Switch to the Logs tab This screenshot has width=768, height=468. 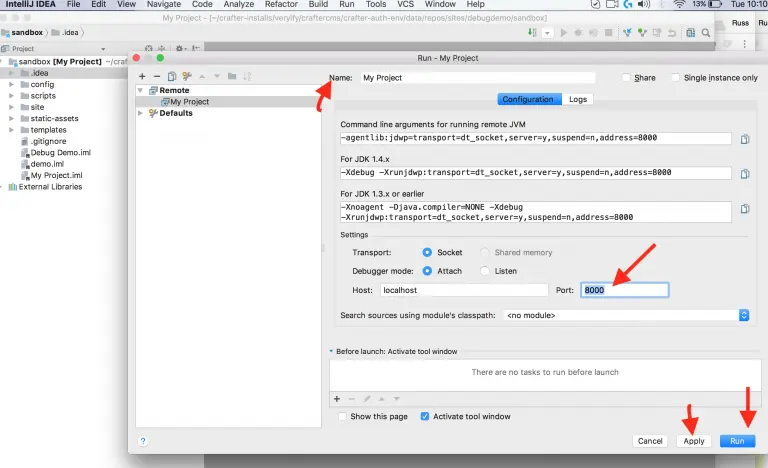click(x=578, y=99)
